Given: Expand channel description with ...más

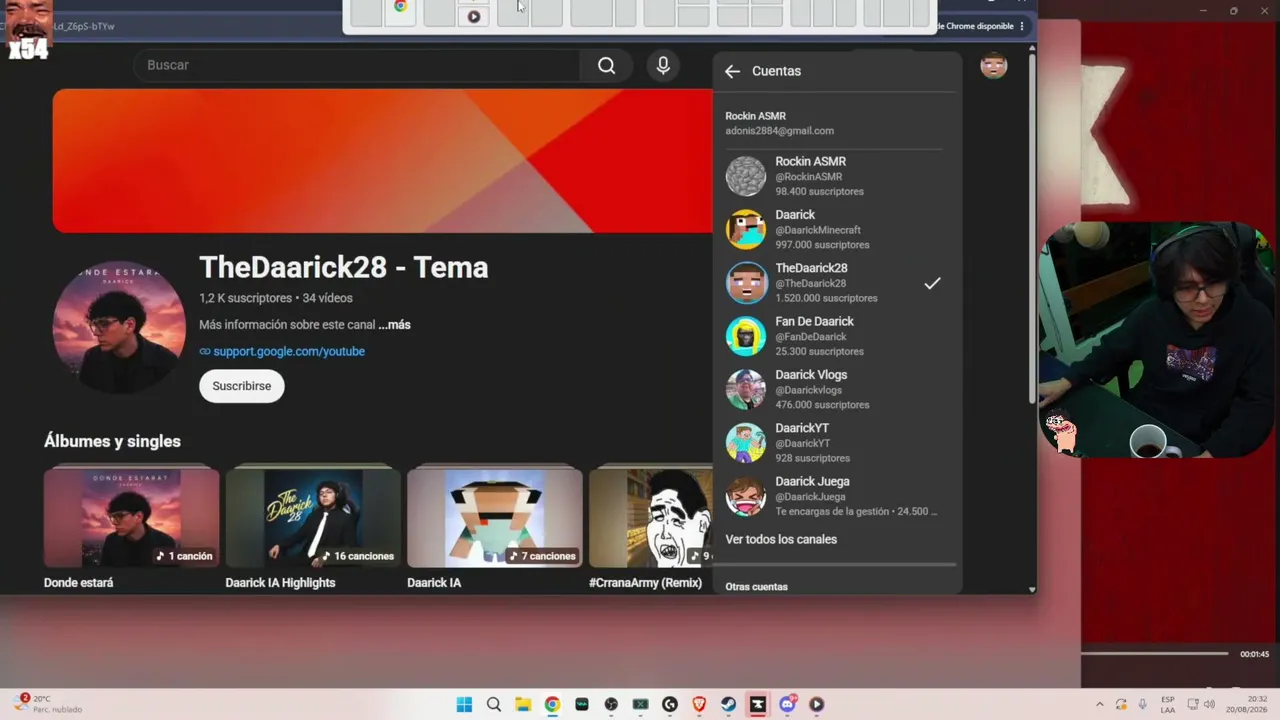Looking at the screenshot, I should coord(394,325).
